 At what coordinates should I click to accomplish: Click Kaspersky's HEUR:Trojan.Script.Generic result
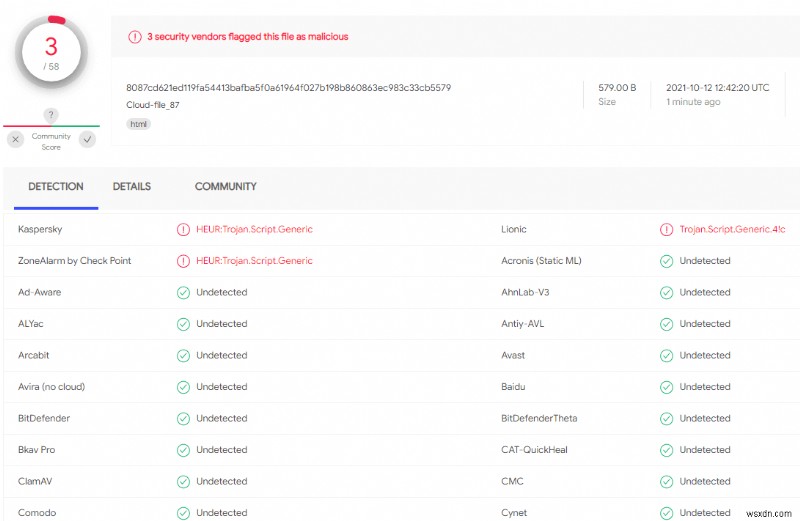(254, 229)
